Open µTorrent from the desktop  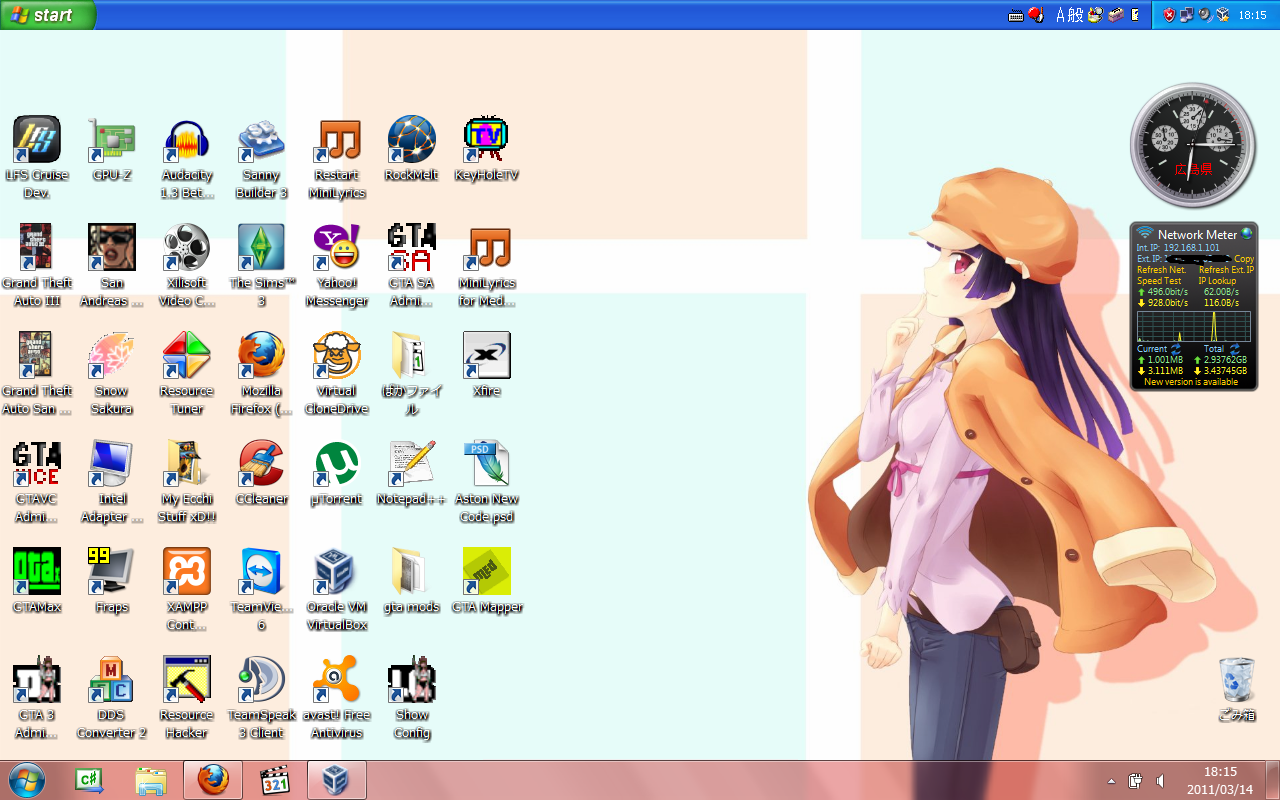pos(337,472)
